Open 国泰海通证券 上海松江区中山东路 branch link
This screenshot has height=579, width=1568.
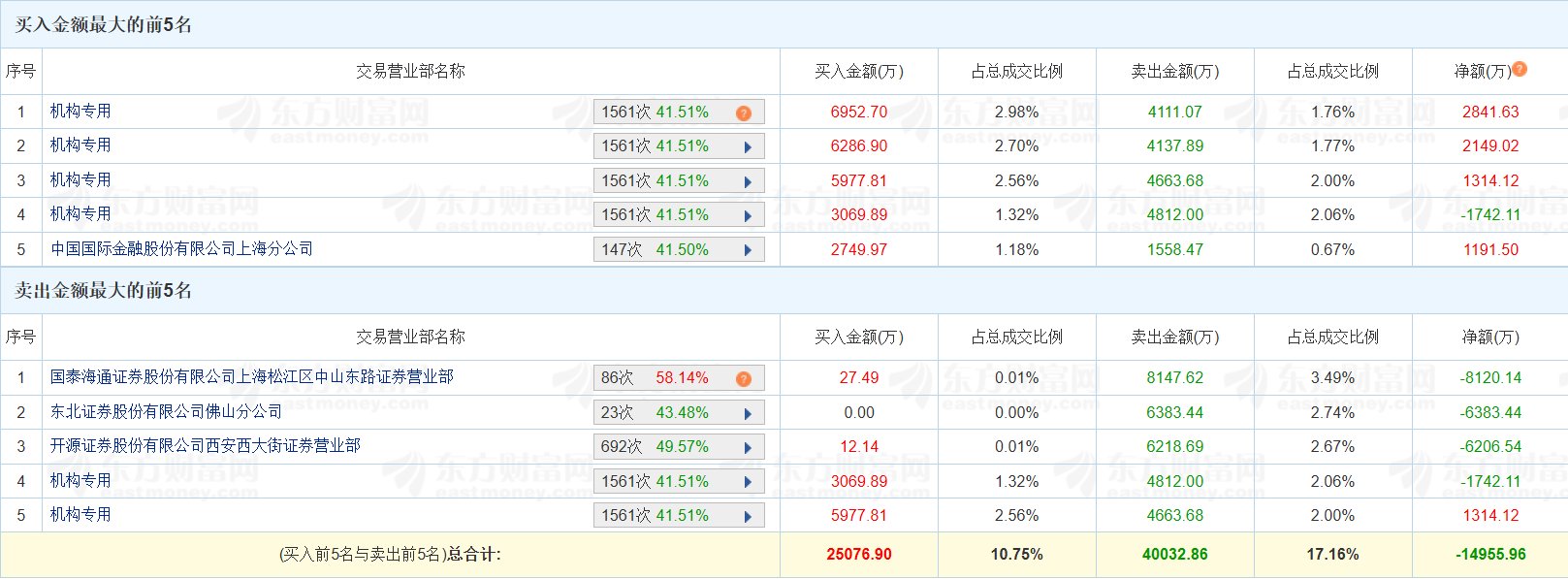point(251,377)
